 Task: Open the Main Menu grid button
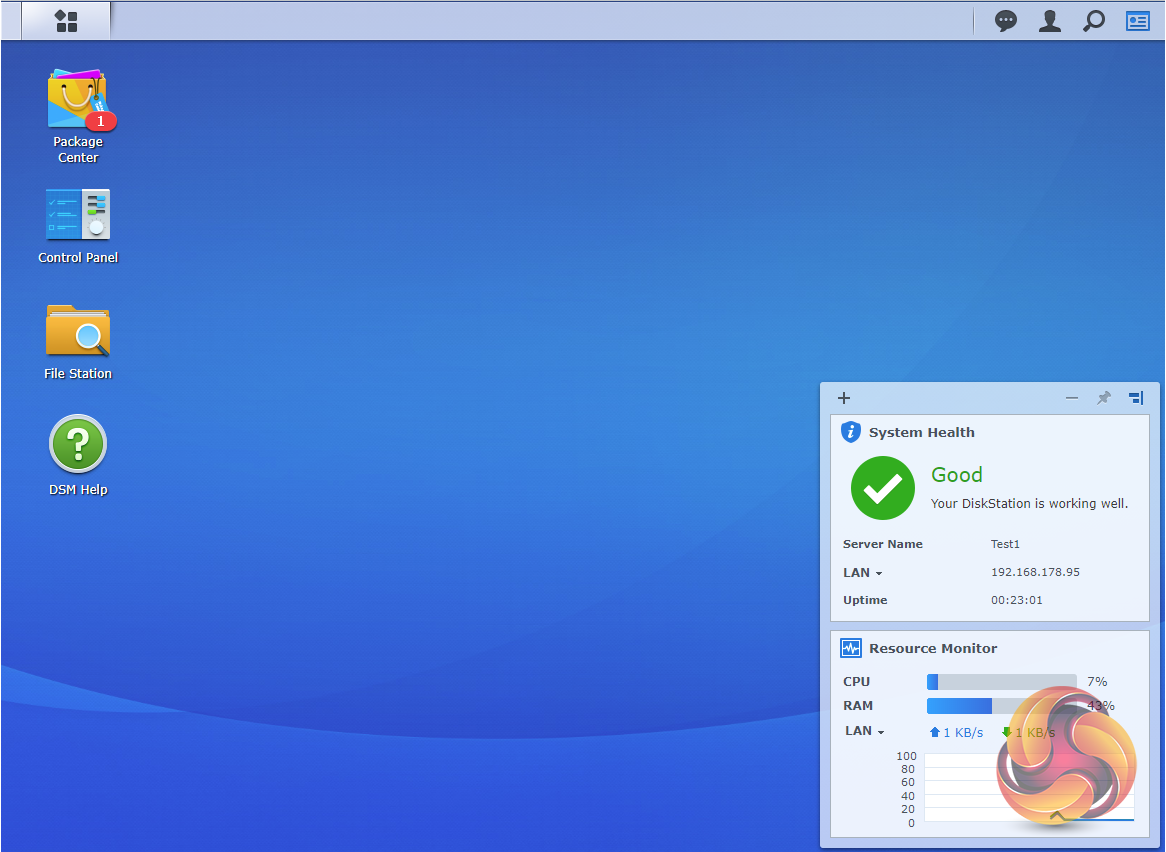point(66,21)
